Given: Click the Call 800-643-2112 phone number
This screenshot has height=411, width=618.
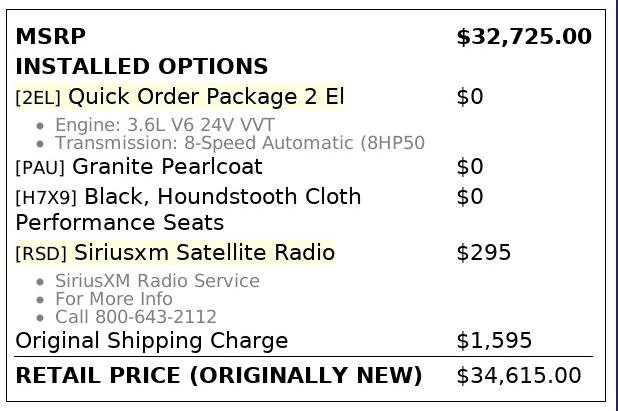Looking at the screenshot, I should click(x=136, y=317).
